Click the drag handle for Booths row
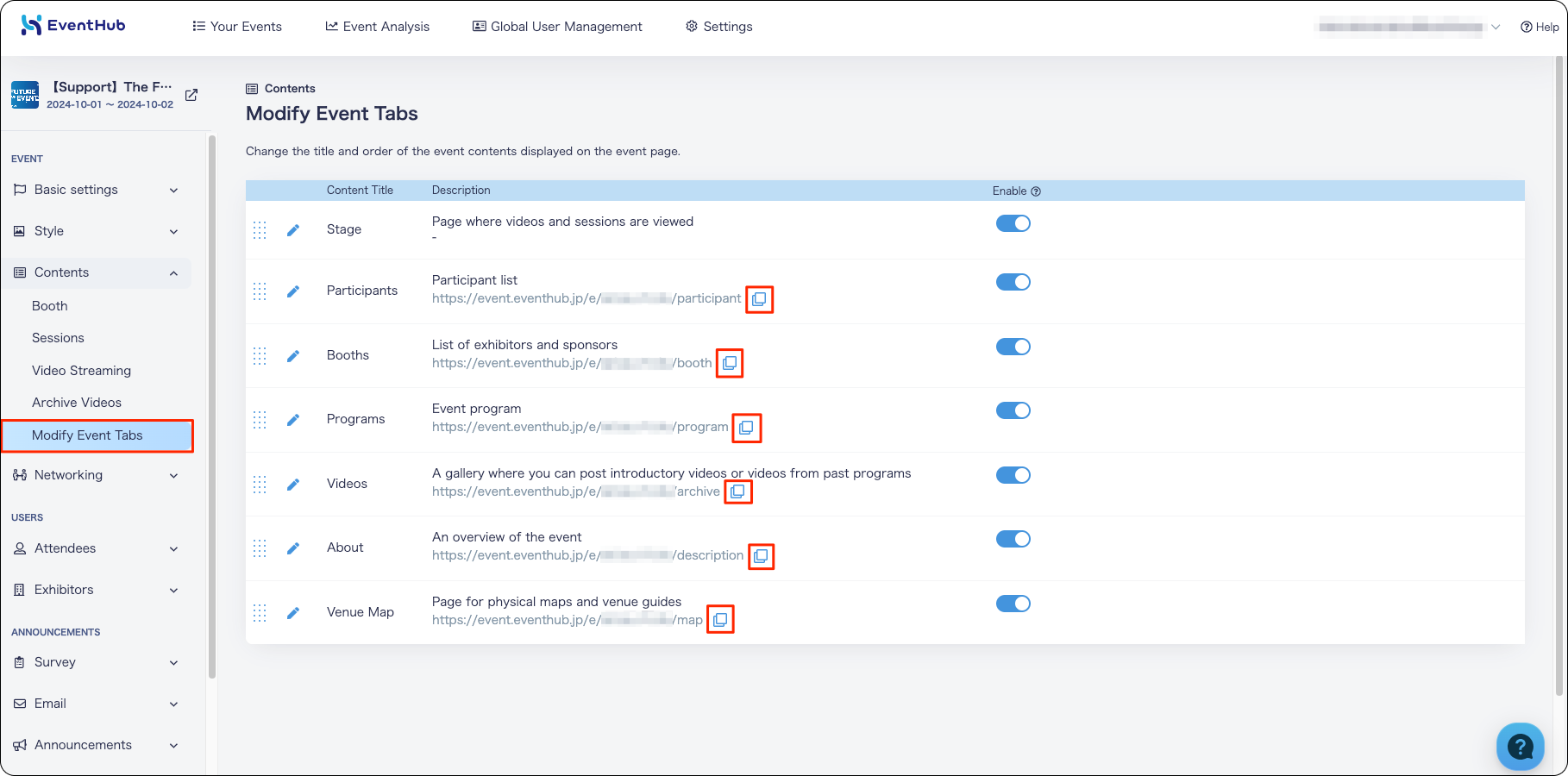Screen dimensions: 1568x776 click(260, 355)
